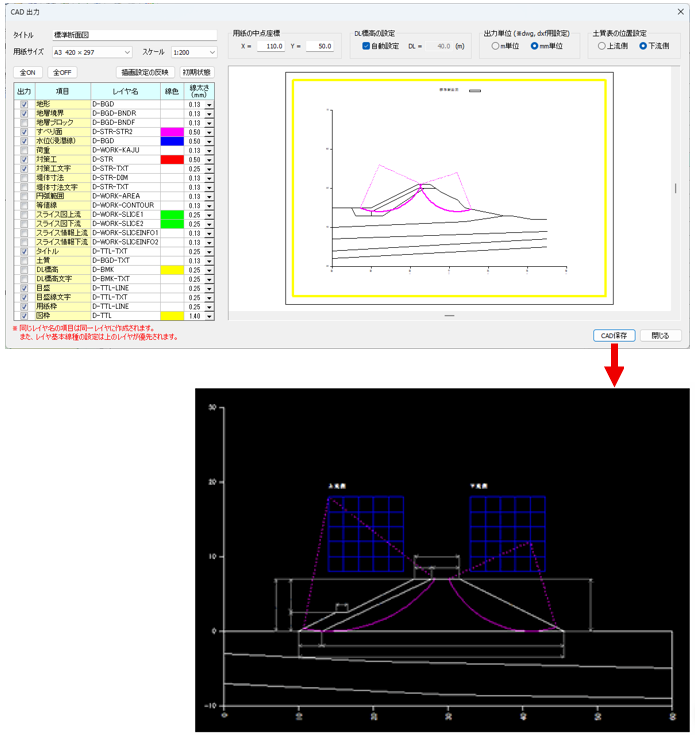Pick the blue line color of 水位(浸潤線)
695x735 pixels.
pyautogui.click(x=172, y=141)
